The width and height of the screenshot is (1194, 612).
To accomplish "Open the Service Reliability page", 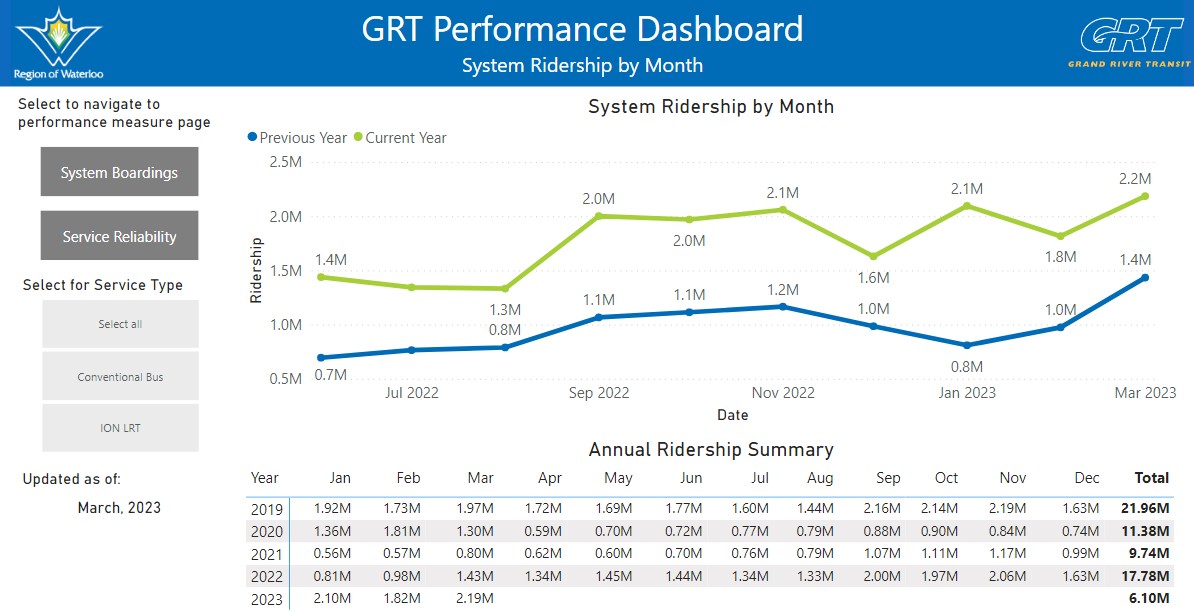I will (120, 236).
